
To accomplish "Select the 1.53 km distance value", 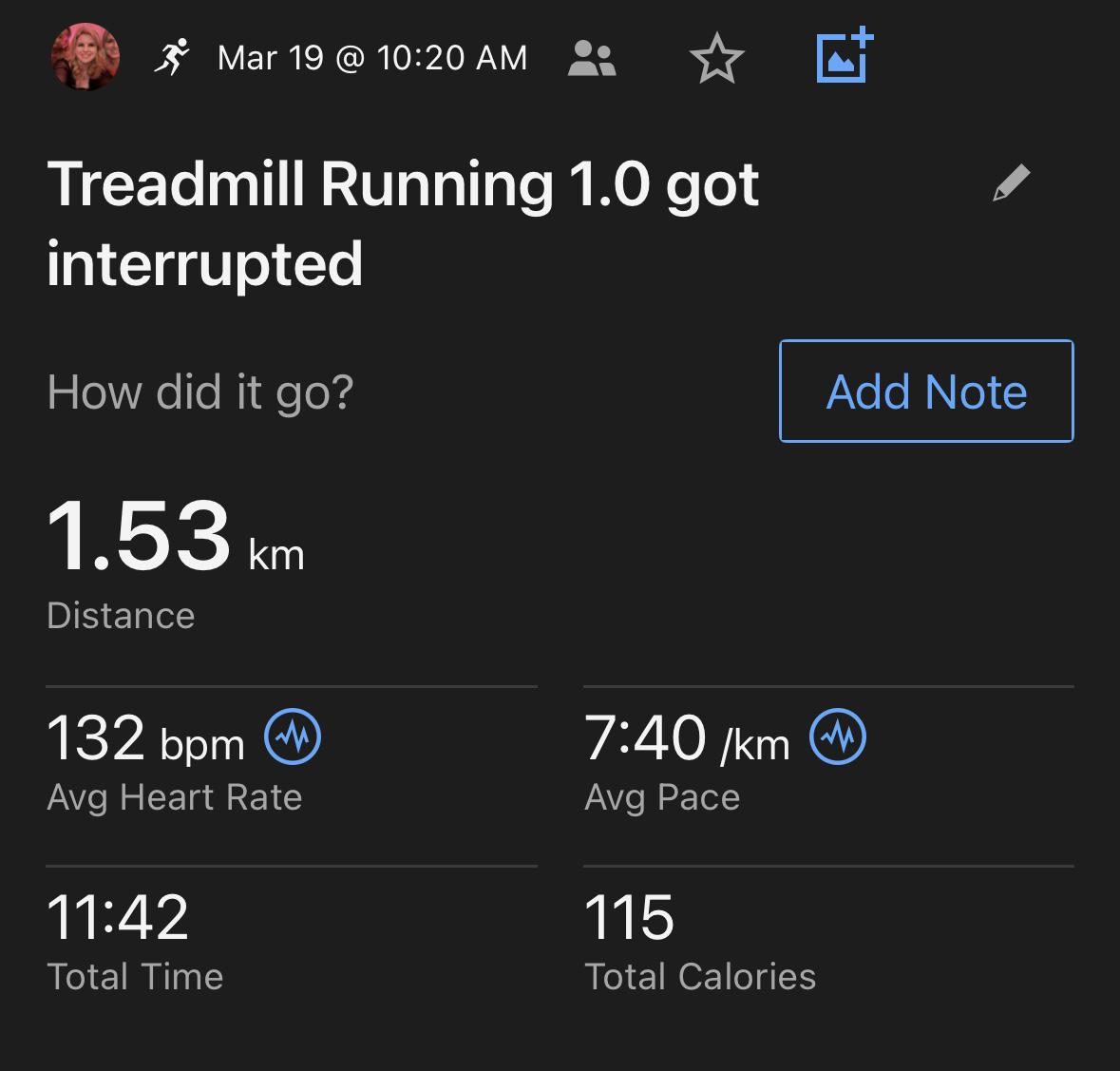I will pyautogui.click(x=175, y=536).
